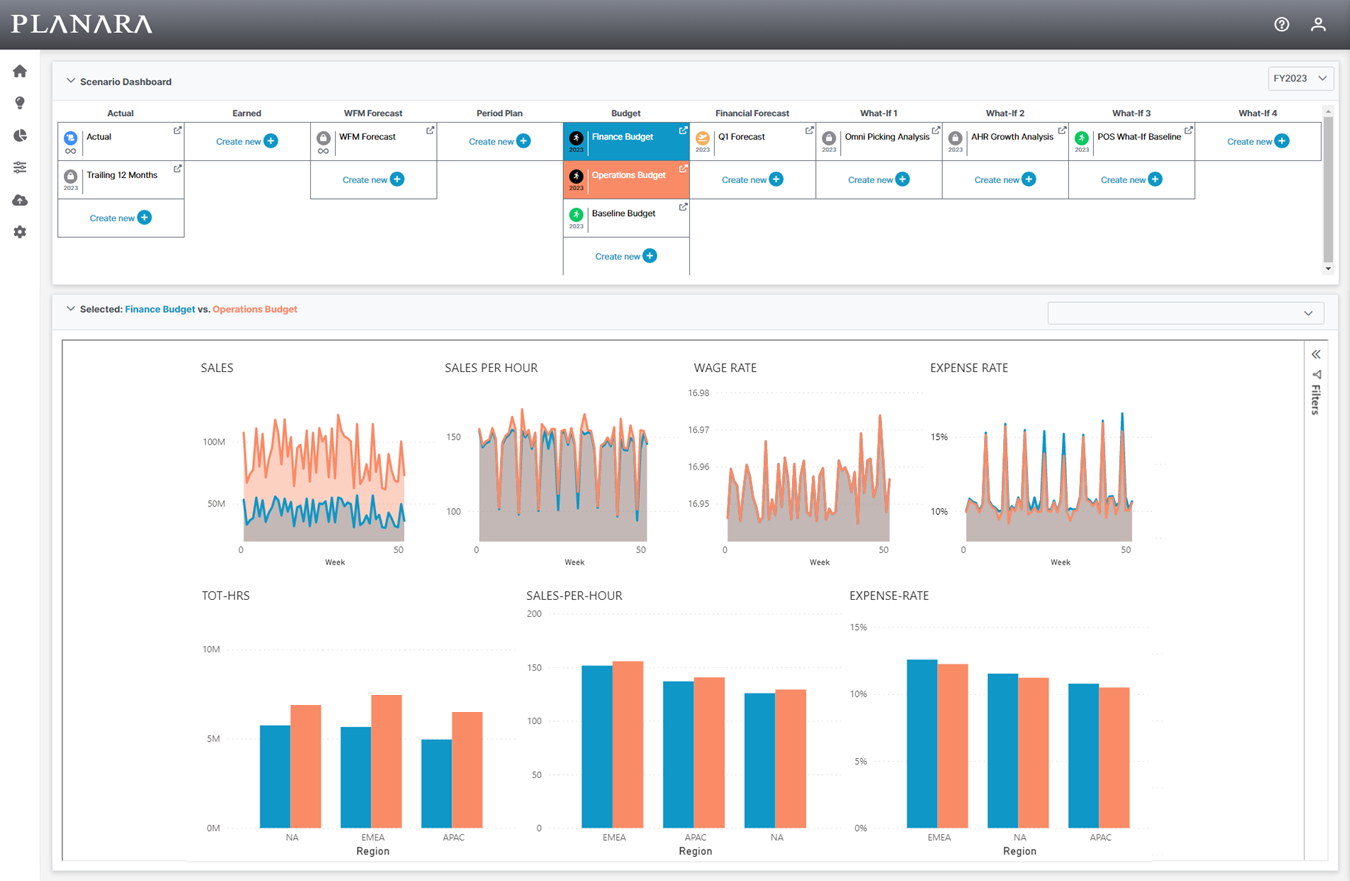Open Operations Budget external-link icon

coord(683,169)
